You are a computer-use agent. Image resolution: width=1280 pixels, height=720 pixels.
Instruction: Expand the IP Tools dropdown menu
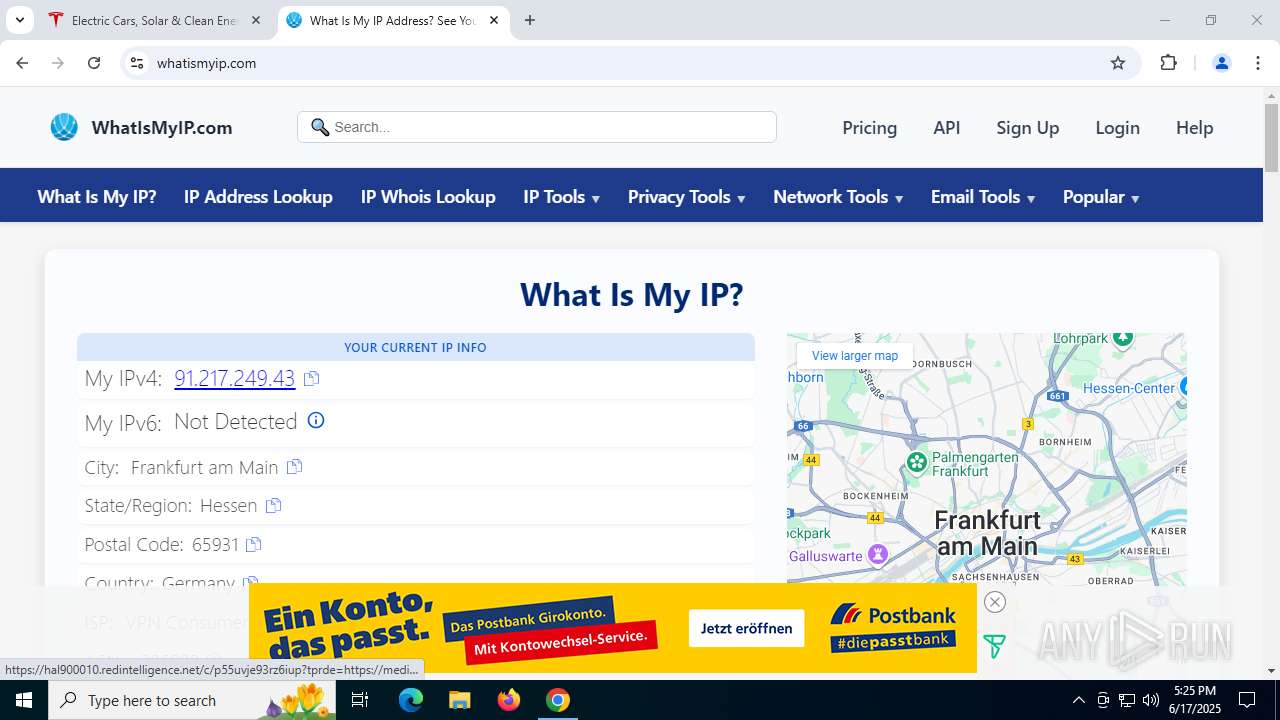(x=562, y=197)
